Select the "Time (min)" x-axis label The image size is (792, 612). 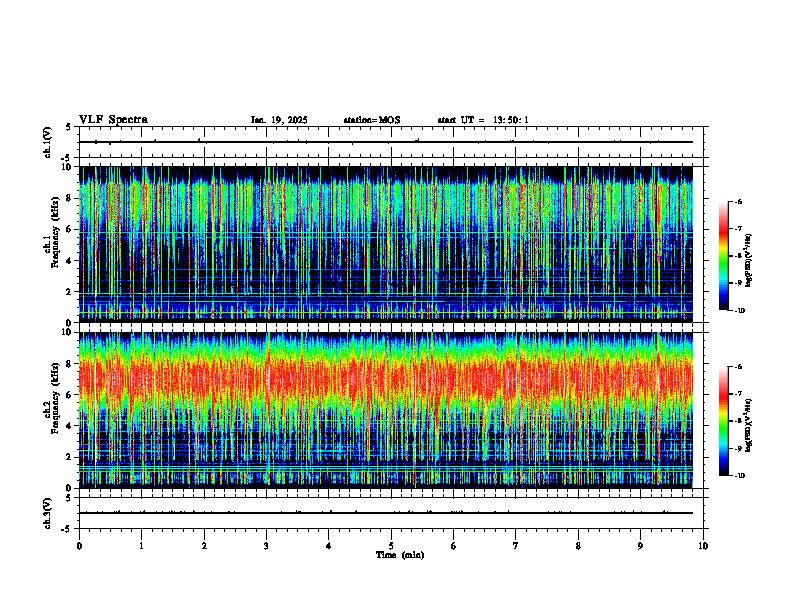[x=400, y=555]
